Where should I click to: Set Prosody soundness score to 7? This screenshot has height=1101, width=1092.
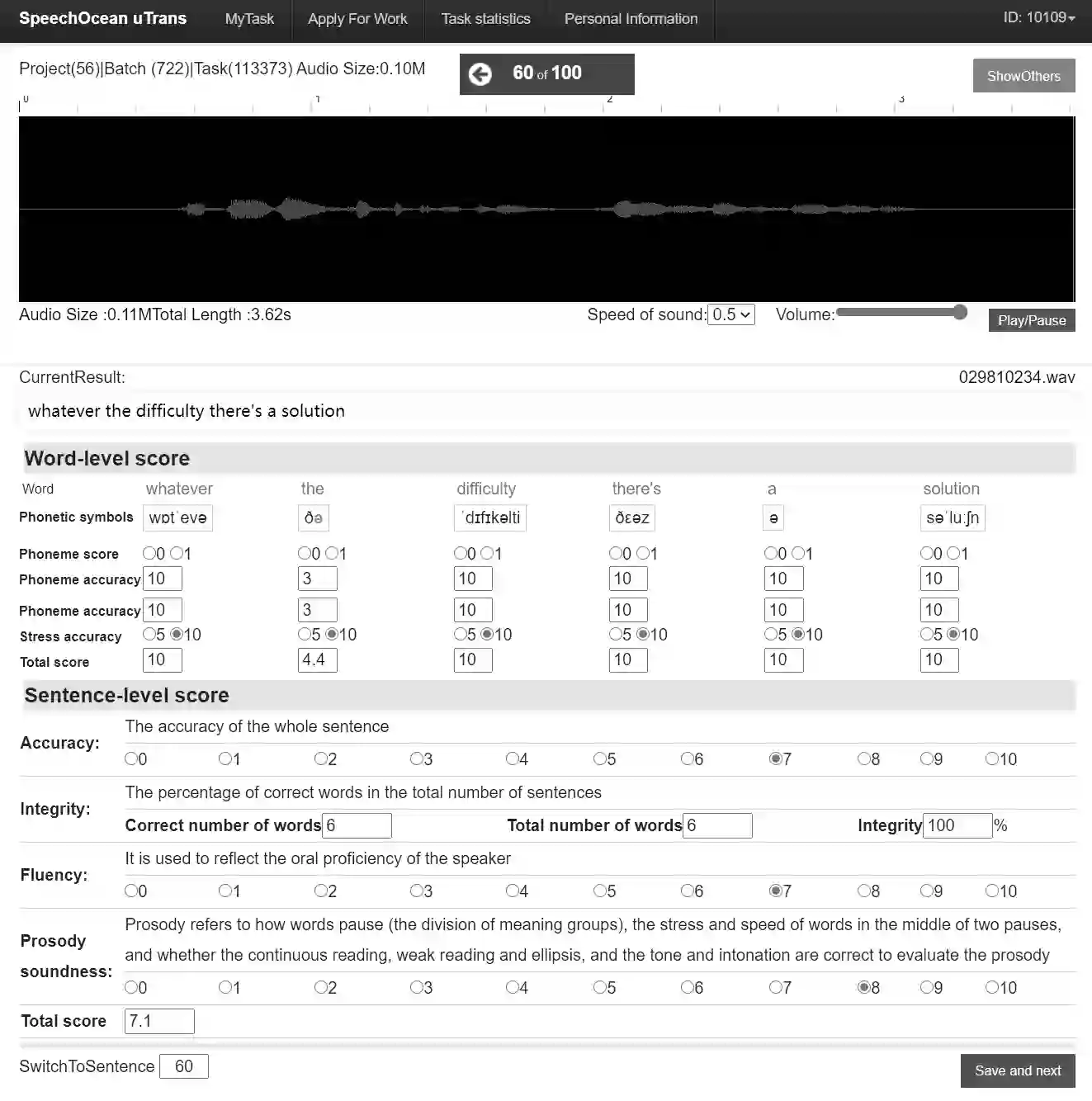tap(775, 987)
